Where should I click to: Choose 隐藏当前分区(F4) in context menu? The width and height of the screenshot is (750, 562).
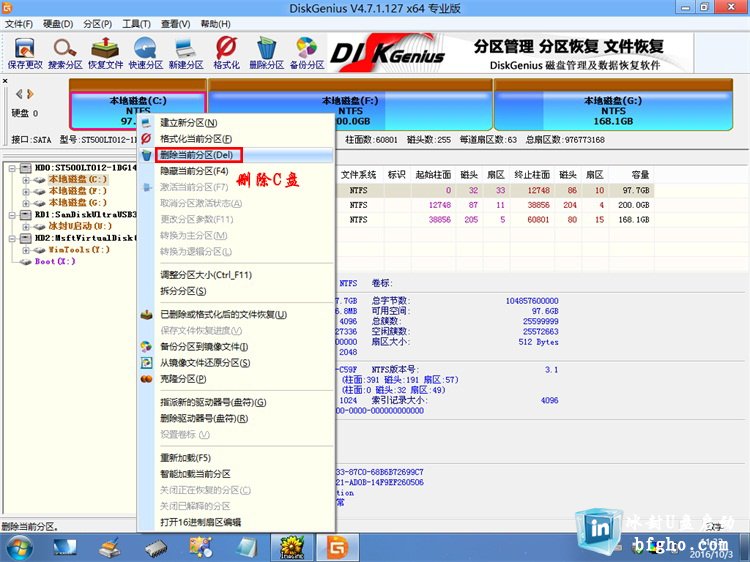pos(236,171)
